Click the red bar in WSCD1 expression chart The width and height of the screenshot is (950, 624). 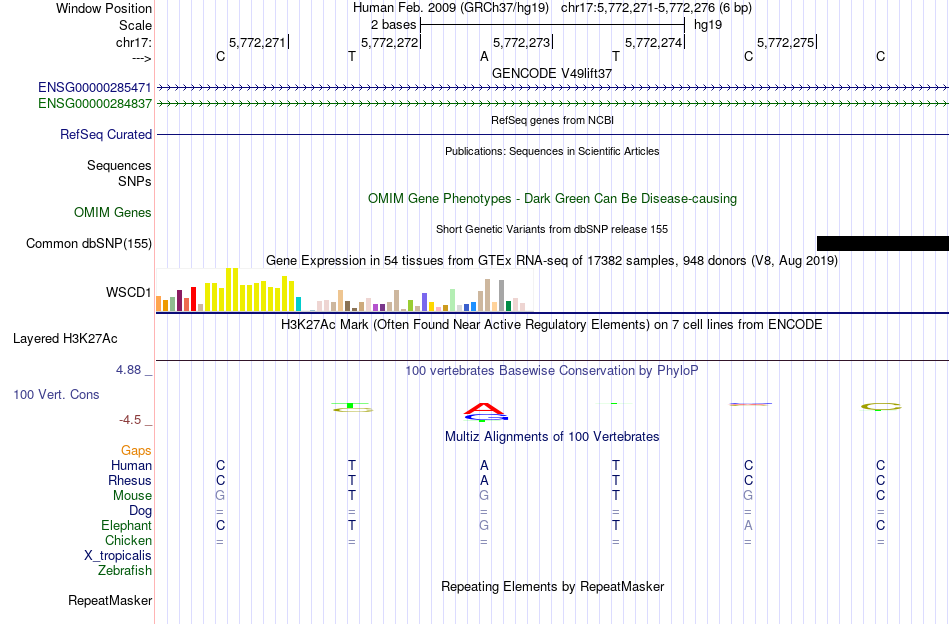point(193,299)
